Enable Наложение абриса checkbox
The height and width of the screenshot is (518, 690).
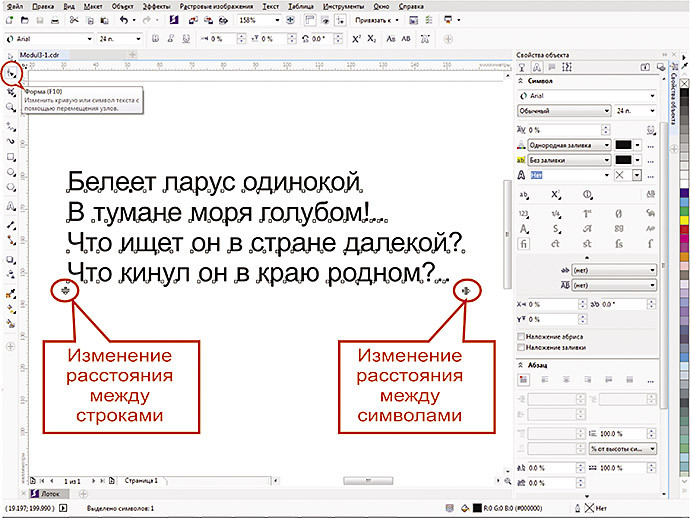521,337
